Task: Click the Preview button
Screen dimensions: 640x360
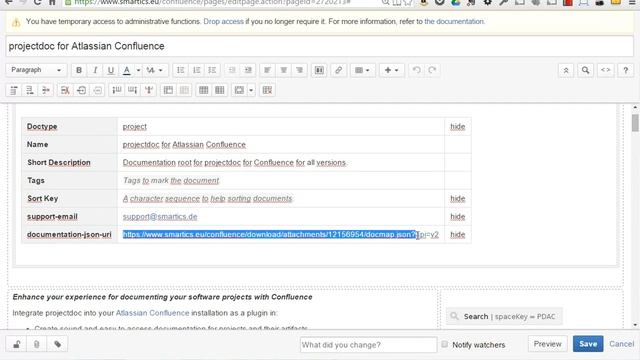Action: pos(547,344)
